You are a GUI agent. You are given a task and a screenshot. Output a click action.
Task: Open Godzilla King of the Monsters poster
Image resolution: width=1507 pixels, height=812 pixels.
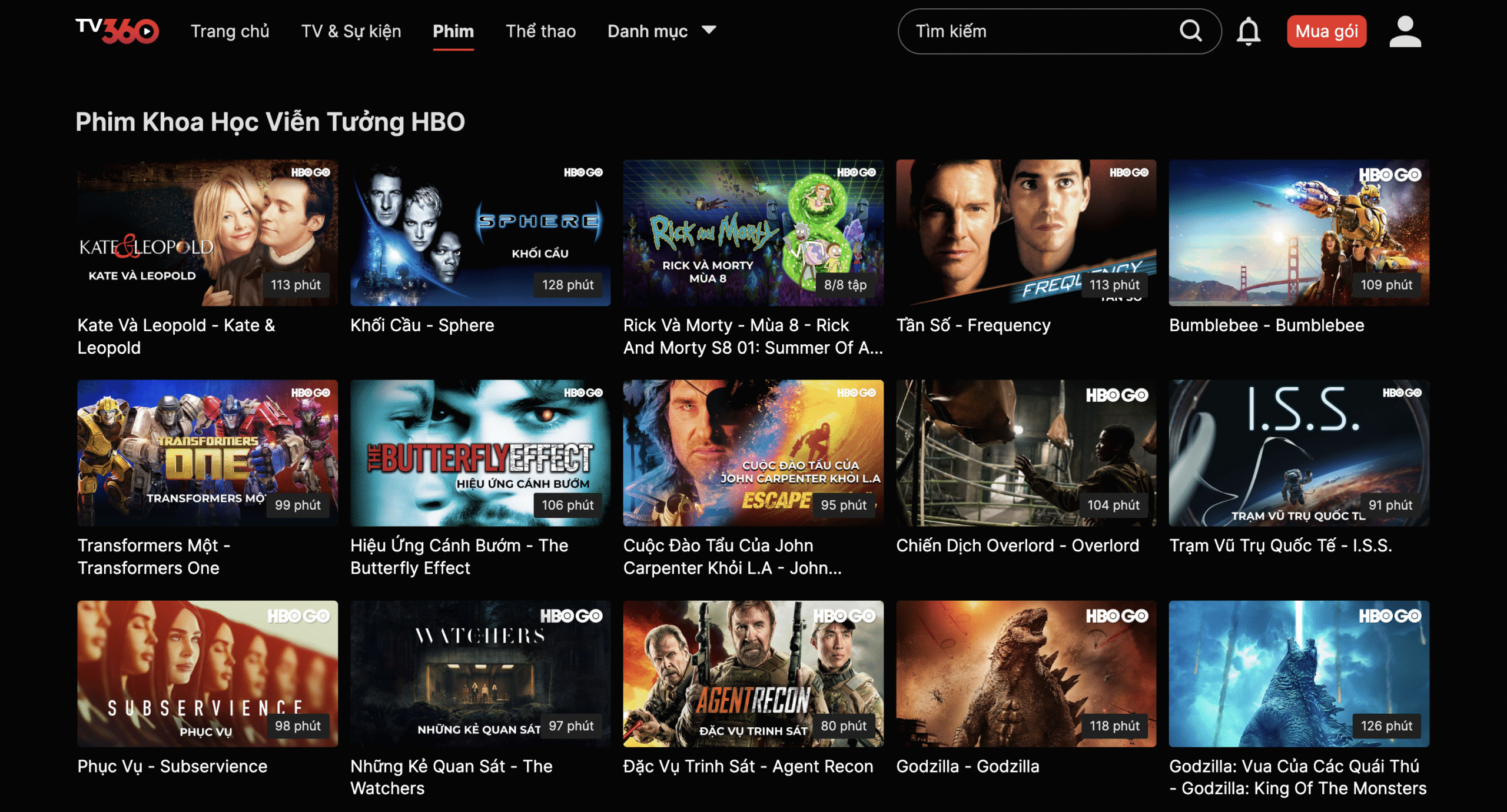click(1299, 673)
